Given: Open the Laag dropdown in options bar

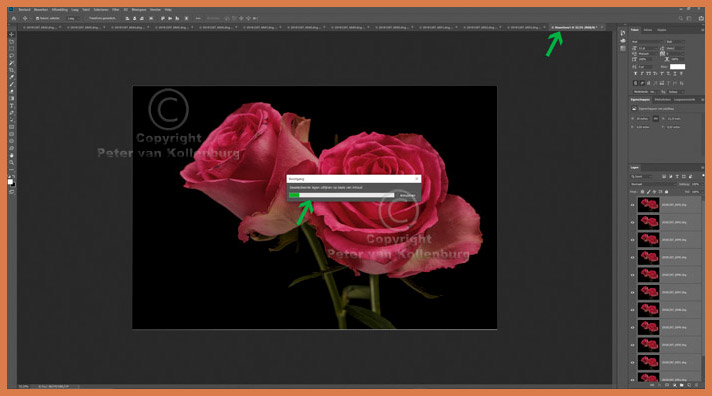Looking at the screenshot, I should (x=73, y=18).
